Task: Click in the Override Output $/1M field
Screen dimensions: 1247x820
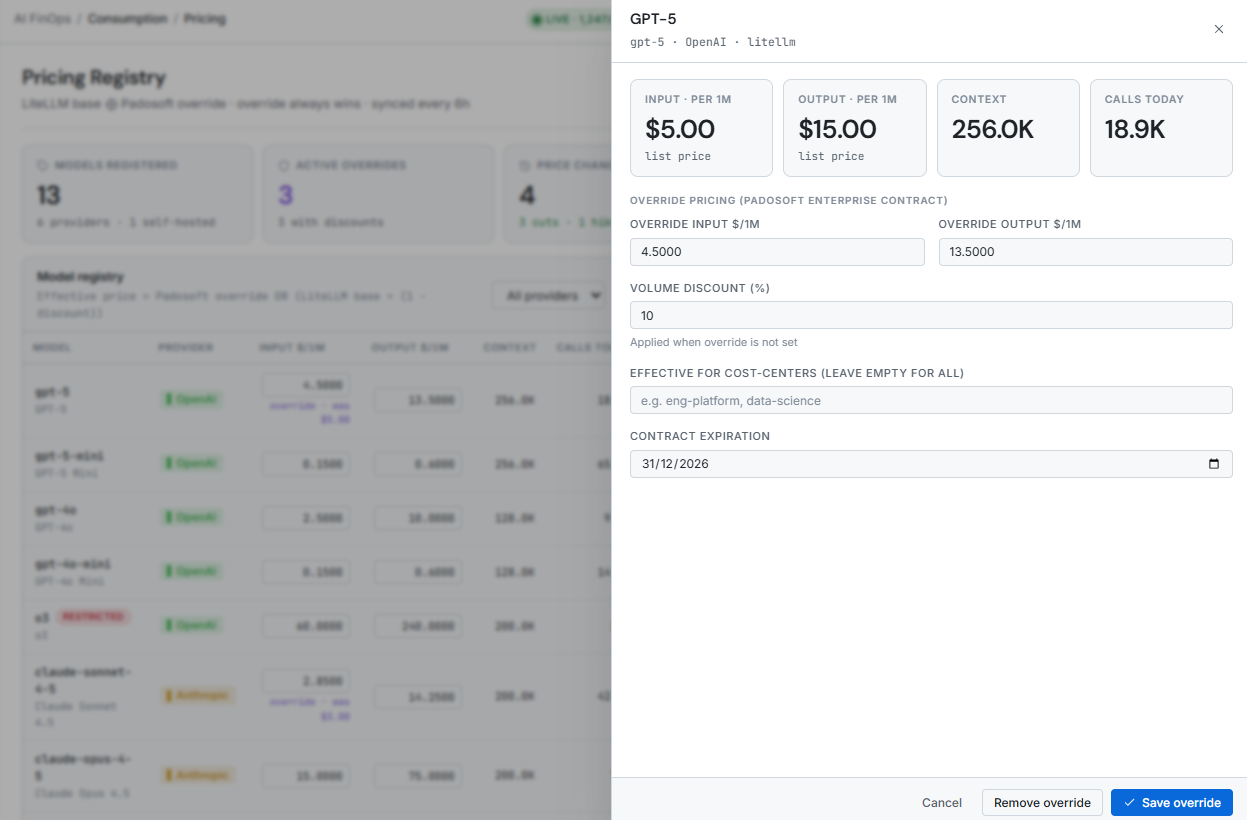Action: click(x=1085, y=252)
